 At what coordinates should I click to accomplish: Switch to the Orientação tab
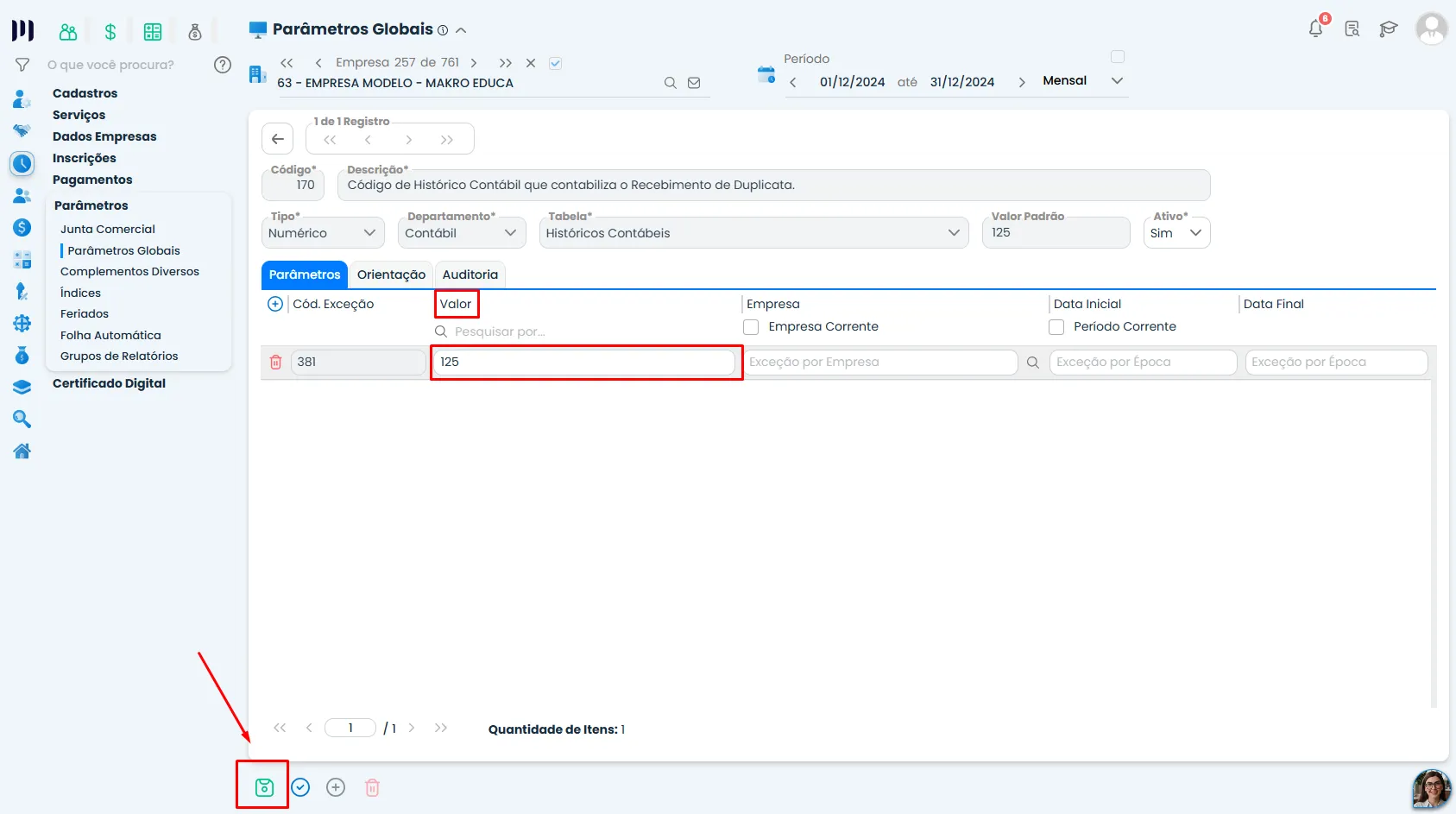click(x=391, y=274)
